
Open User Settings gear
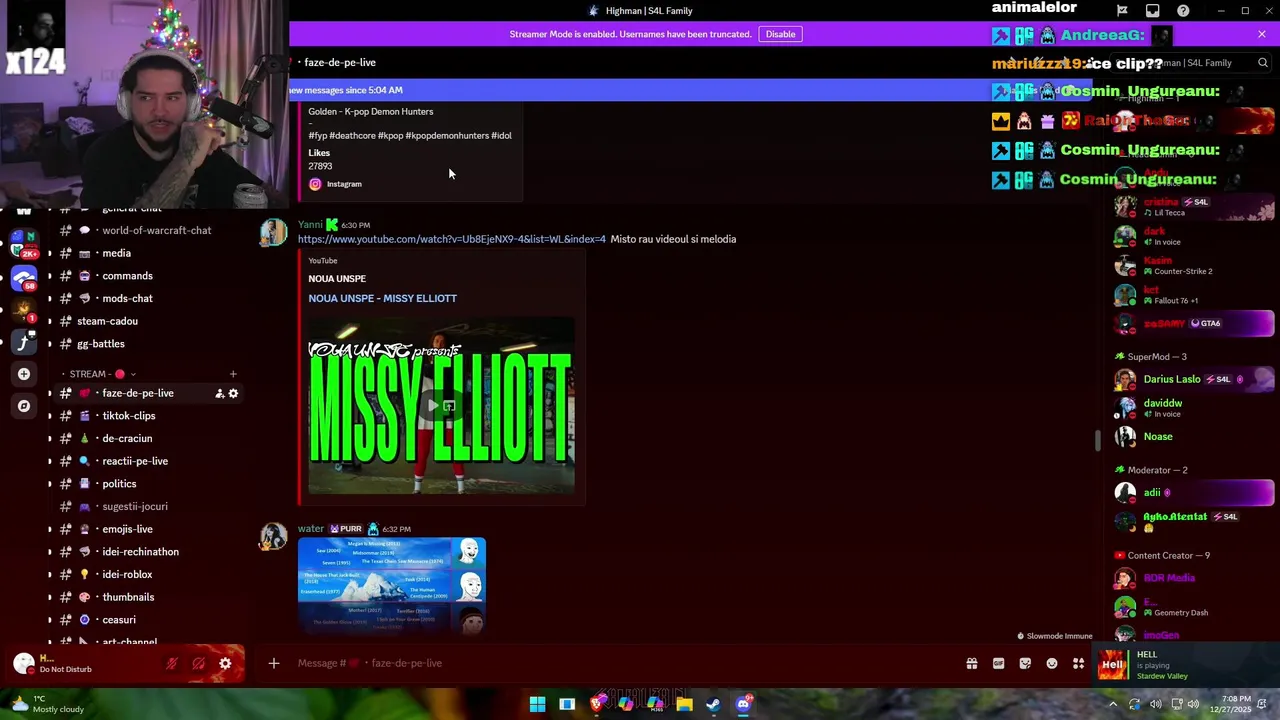tap(225, 663)
